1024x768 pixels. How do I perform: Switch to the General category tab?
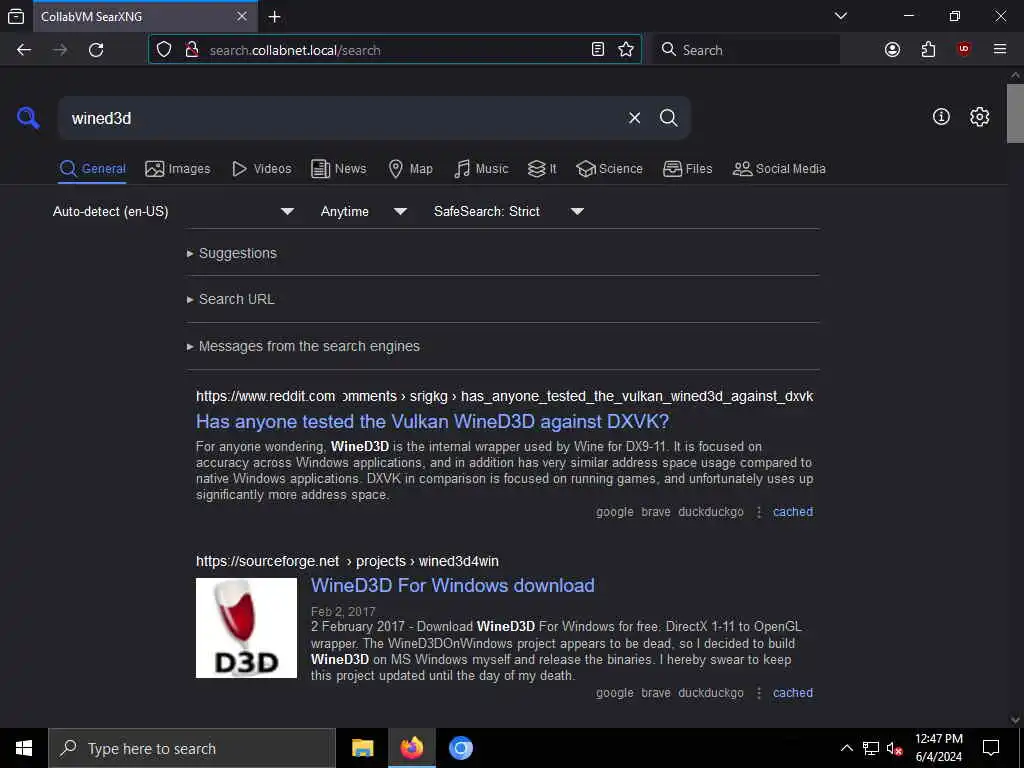(x=93, y=168)
